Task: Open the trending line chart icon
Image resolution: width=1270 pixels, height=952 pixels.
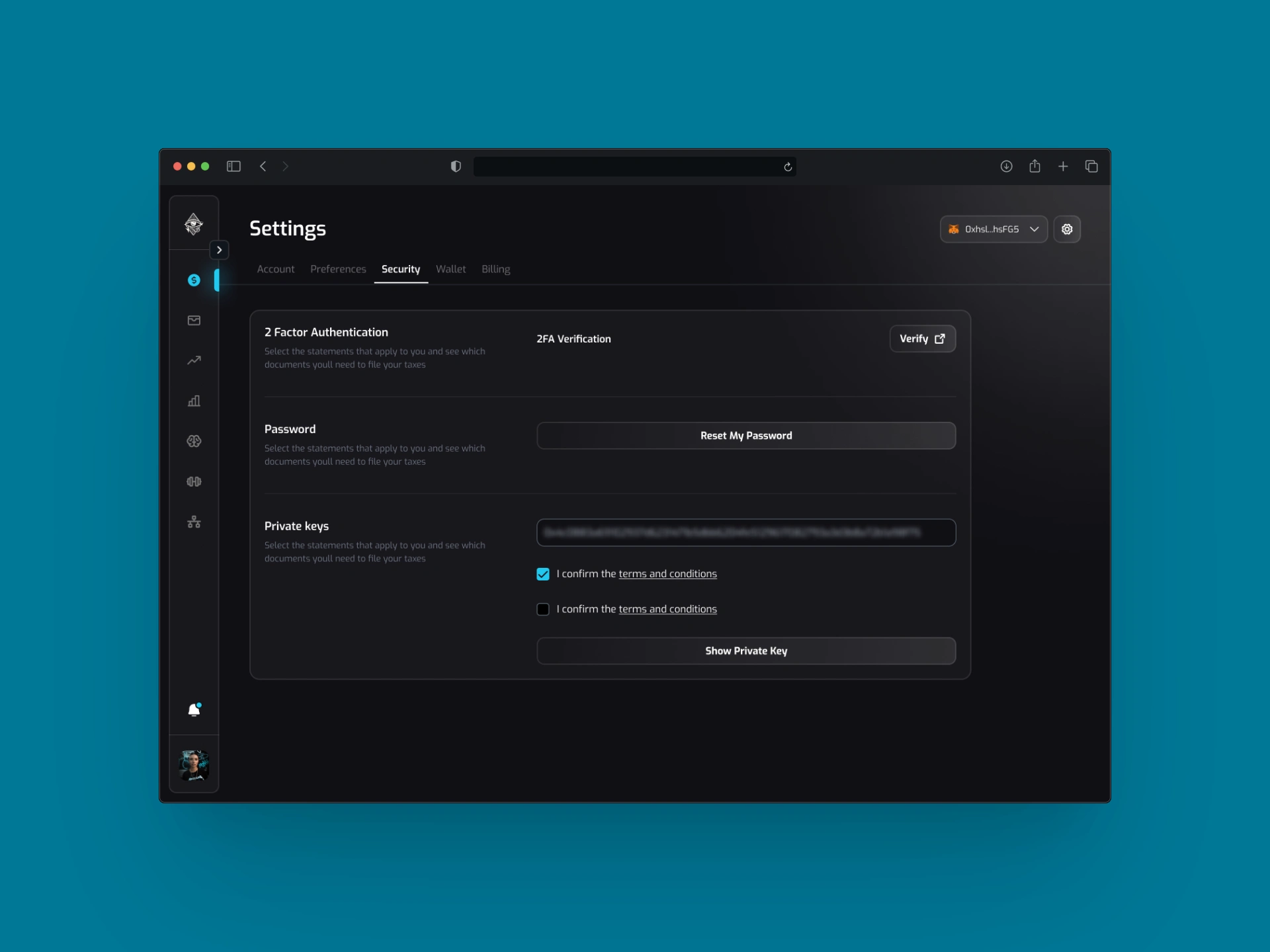Action: click(x=194, y=361)
